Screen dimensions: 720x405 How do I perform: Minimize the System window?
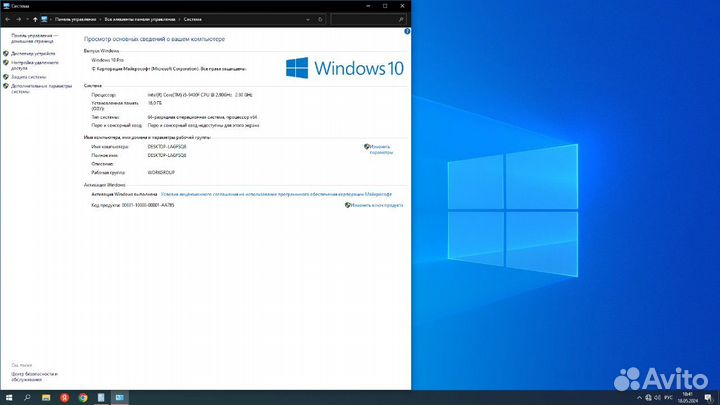coord(368,6)
